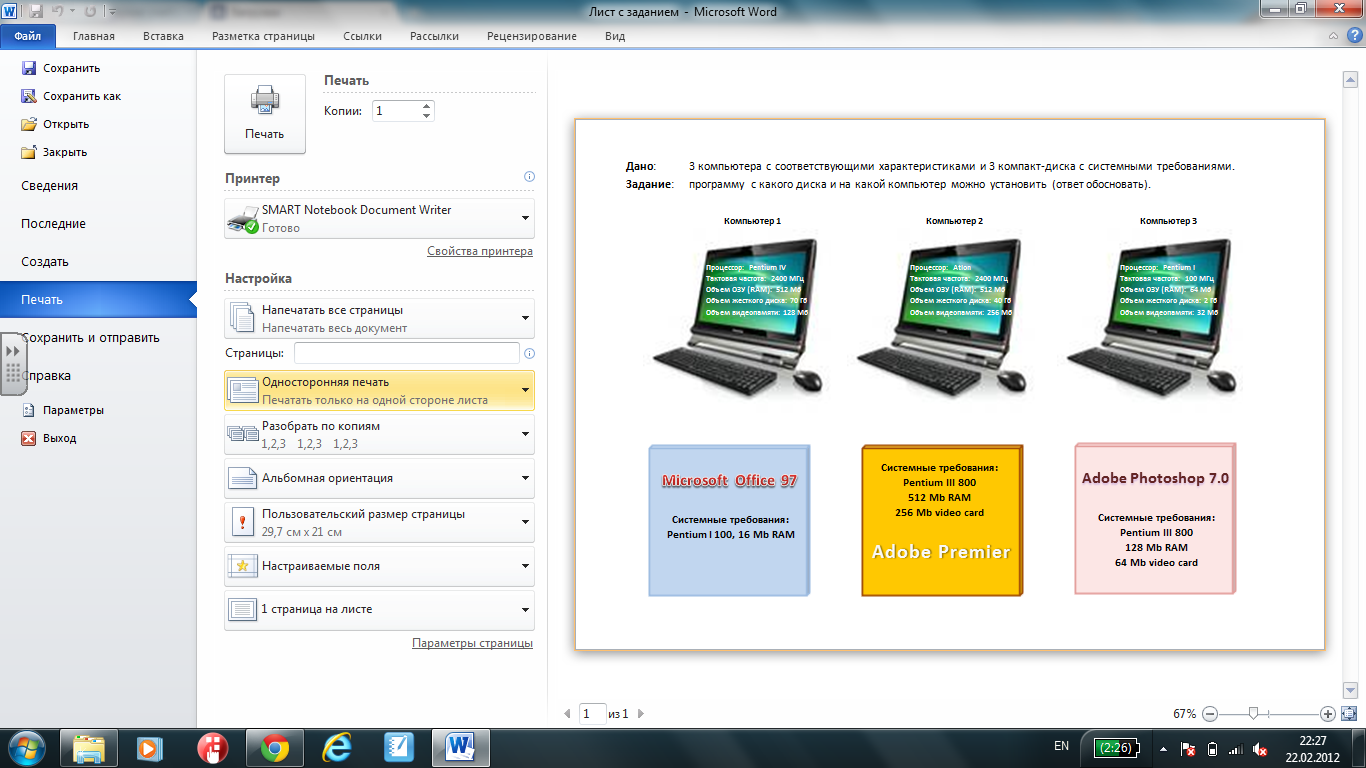Open the Параметры страницы link
The width and height of the screenshot is (1366, 768).
[472, 643]
